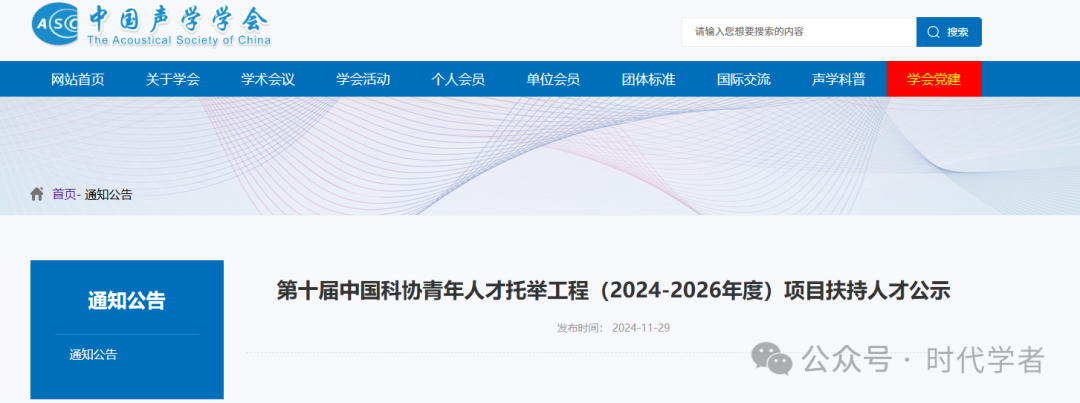Open 关于学会 menu item
The height and width of the screenshot is (403, 1080).
click(173, 79)
